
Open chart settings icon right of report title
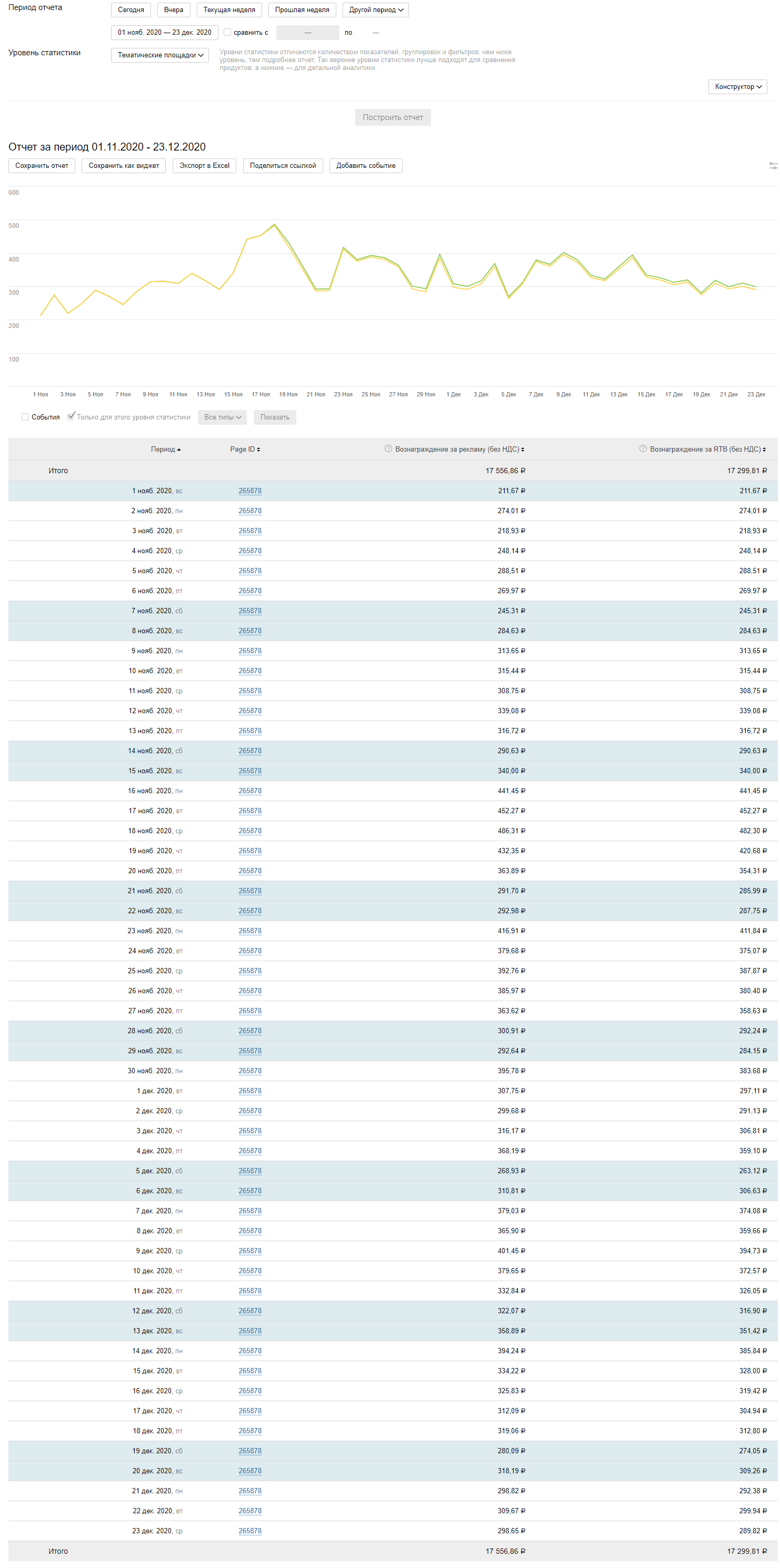pos(773,166)
